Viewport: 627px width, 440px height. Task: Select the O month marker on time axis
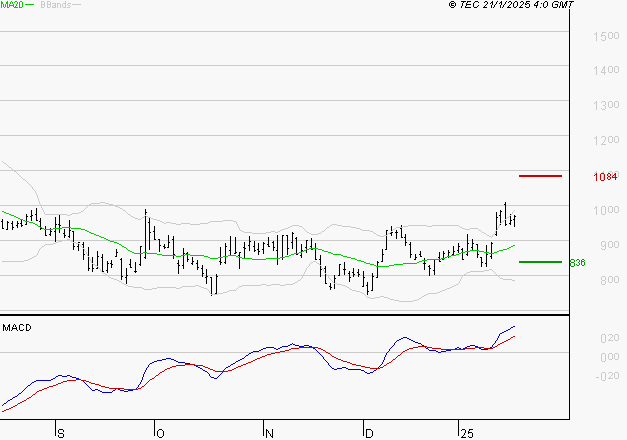[x=160, y=433]
